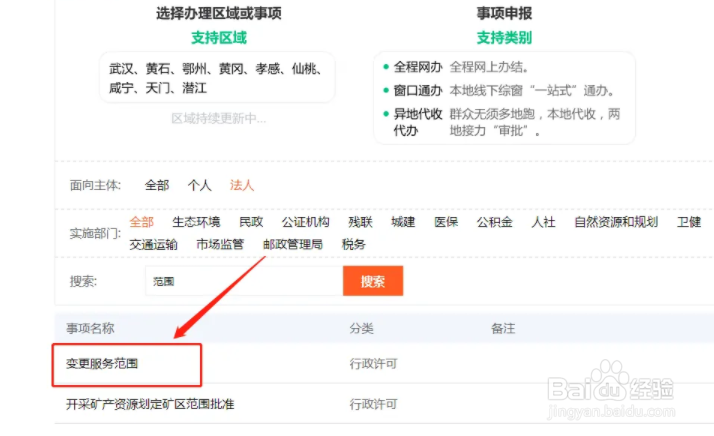
Task: Select 法人 subject filter
Action: 242,185
